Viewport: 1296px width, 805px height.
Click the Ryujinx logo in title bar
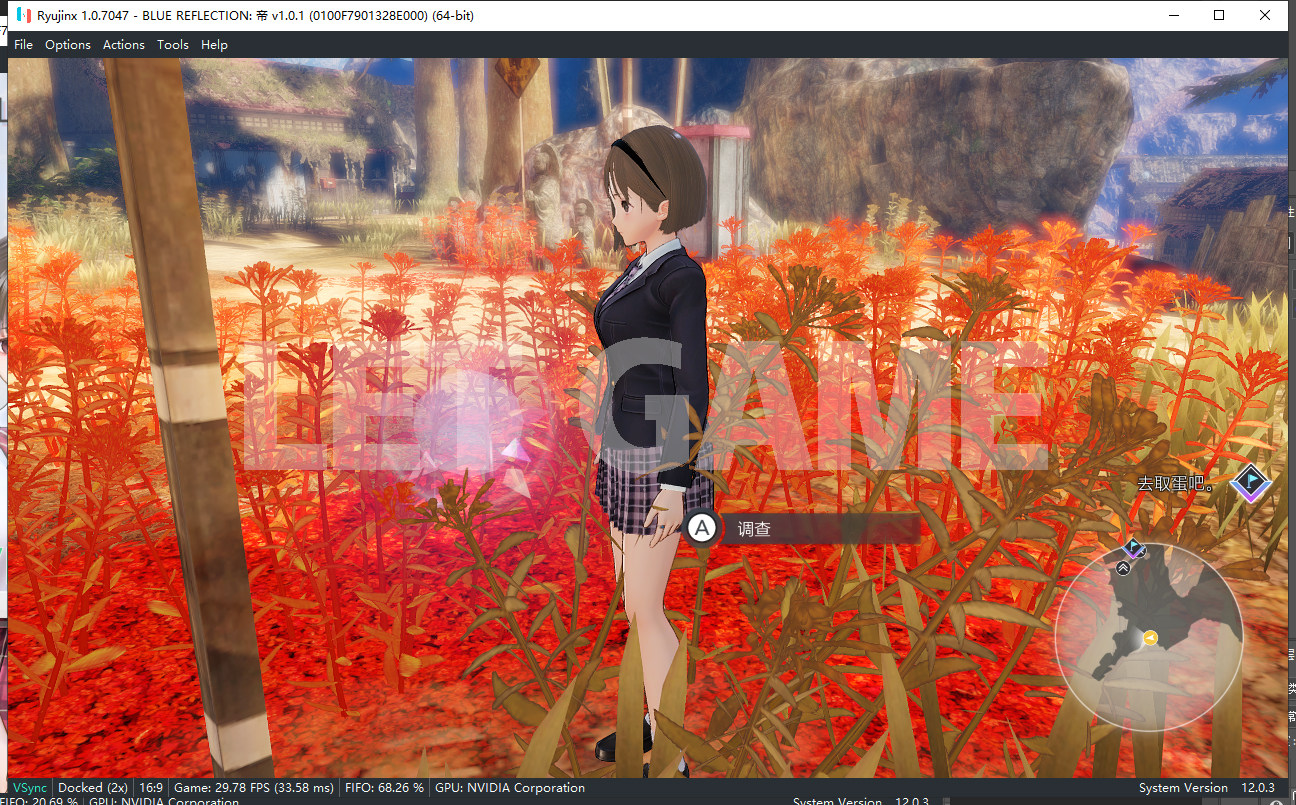(23, 15)
